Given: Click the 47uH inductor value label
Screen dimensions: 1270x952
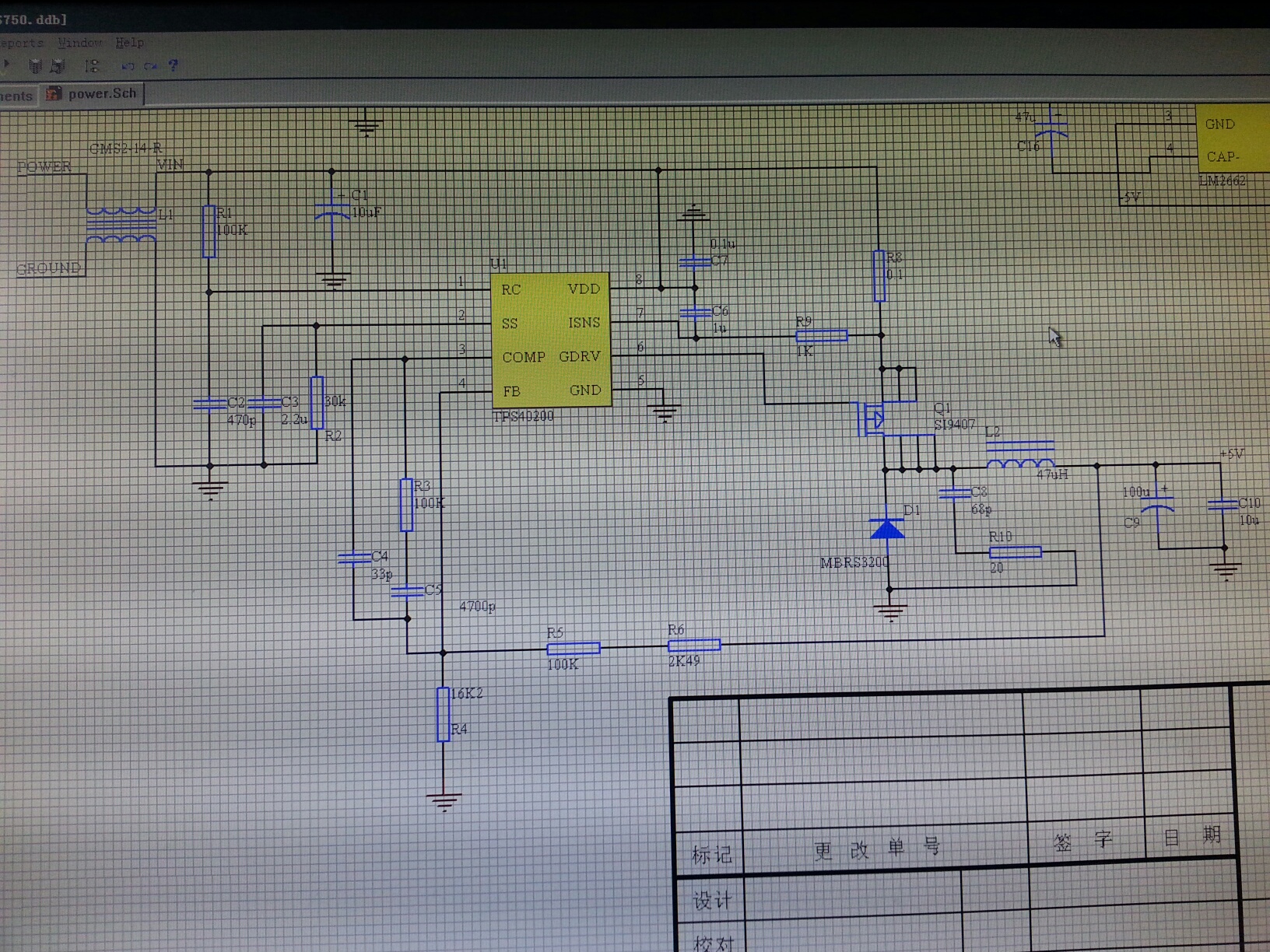Looking at the screenshot, I should click(1052, 474).
